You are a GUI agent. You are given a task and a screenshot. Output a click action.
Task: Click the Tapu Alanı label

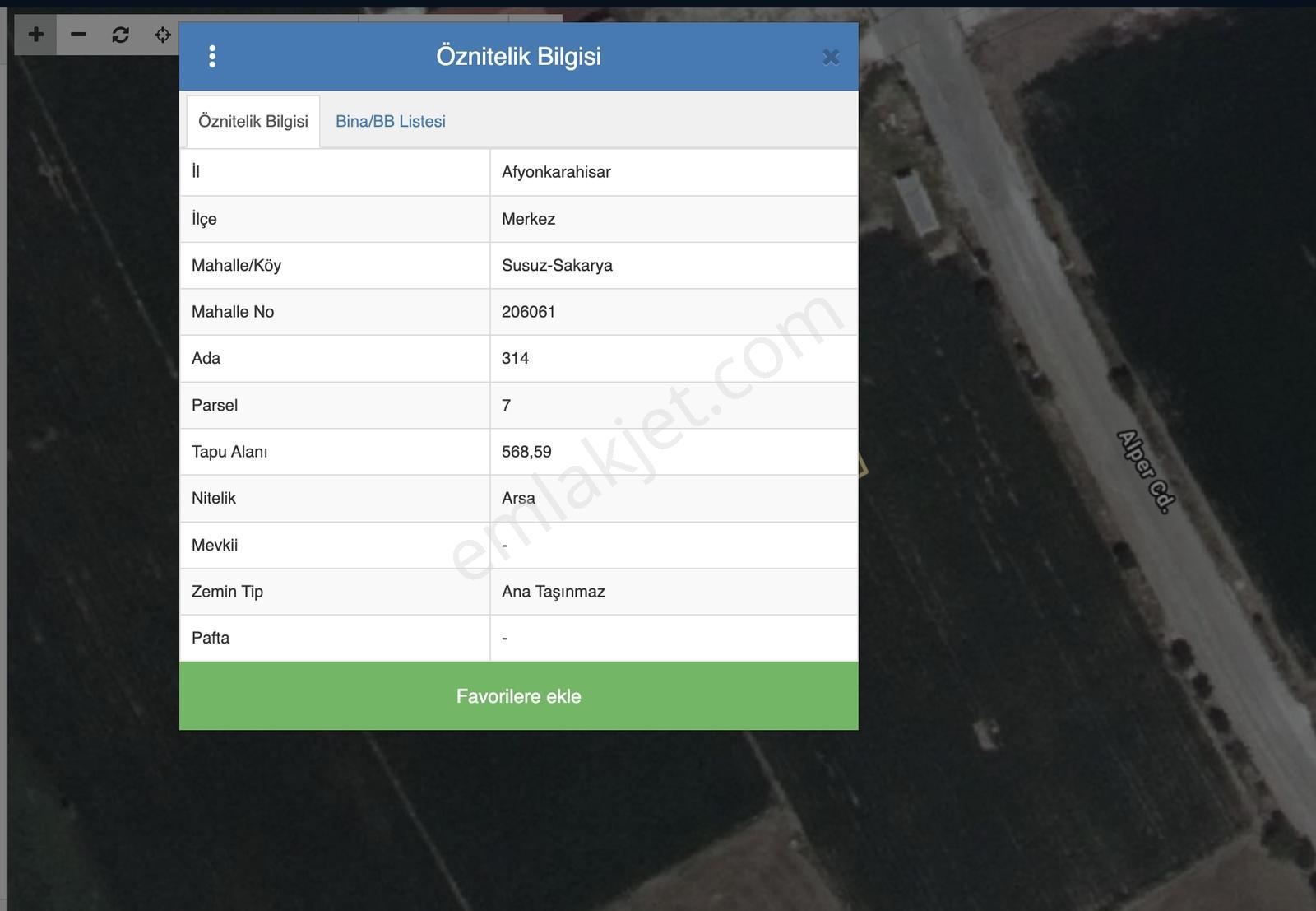[x=229, y=452]
